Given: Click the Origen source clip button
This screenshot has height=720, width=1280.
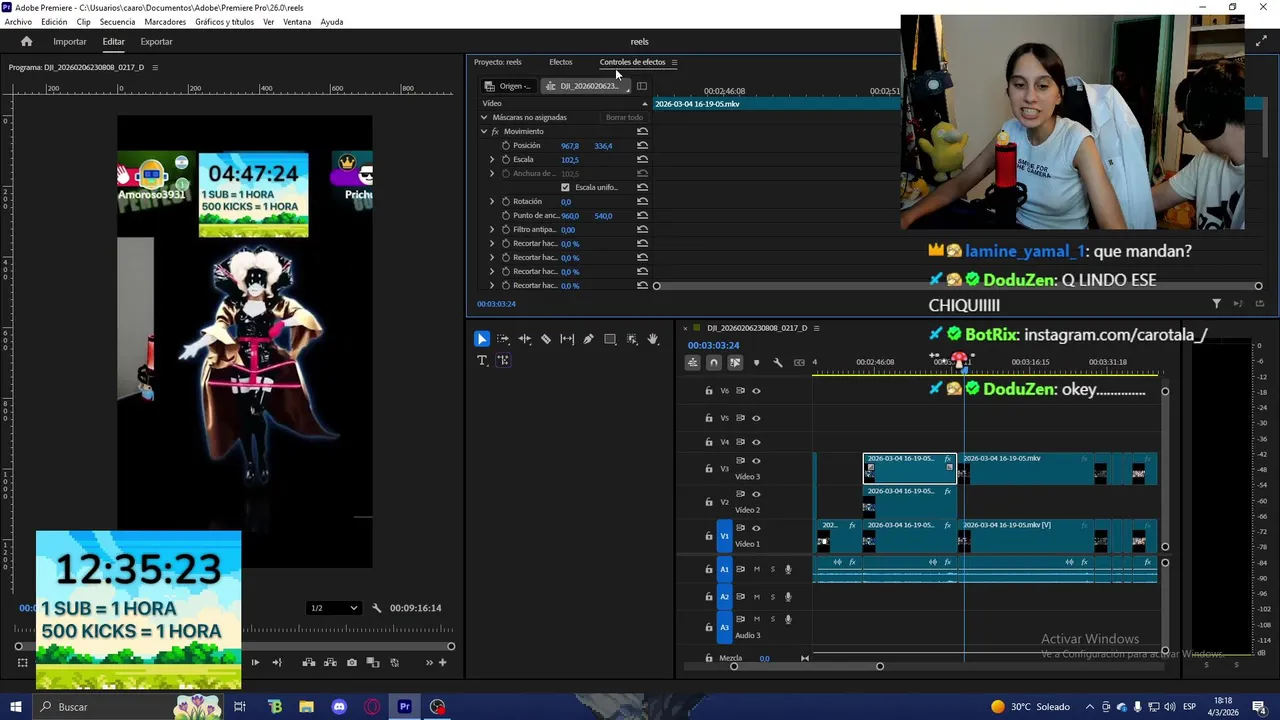Looking at the screenshot, I should (x=508, y=86).
